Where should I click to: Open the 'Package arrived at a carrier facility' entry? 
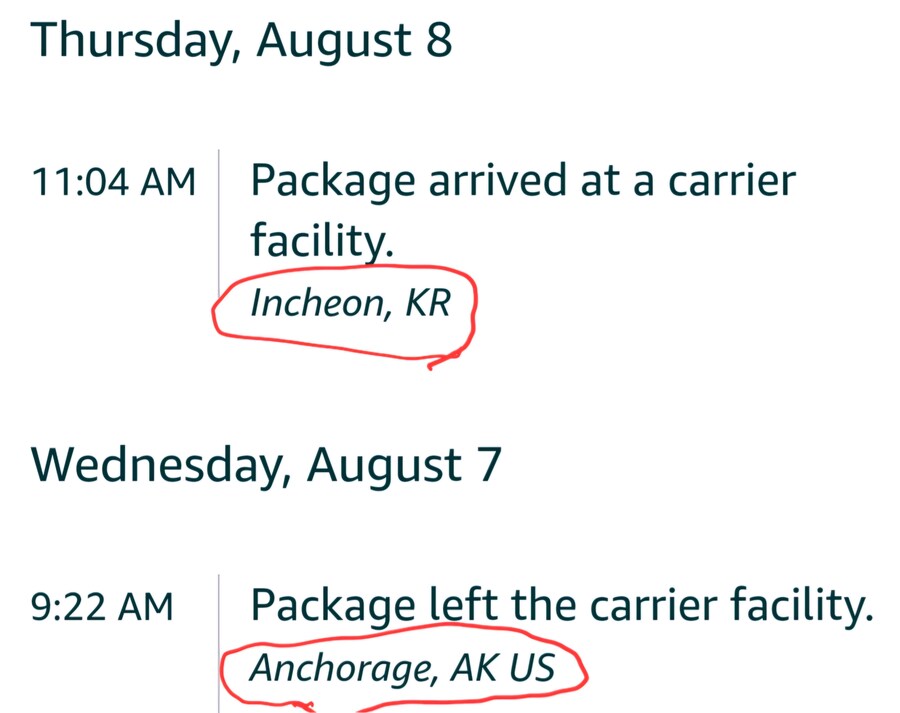(522, 182)
